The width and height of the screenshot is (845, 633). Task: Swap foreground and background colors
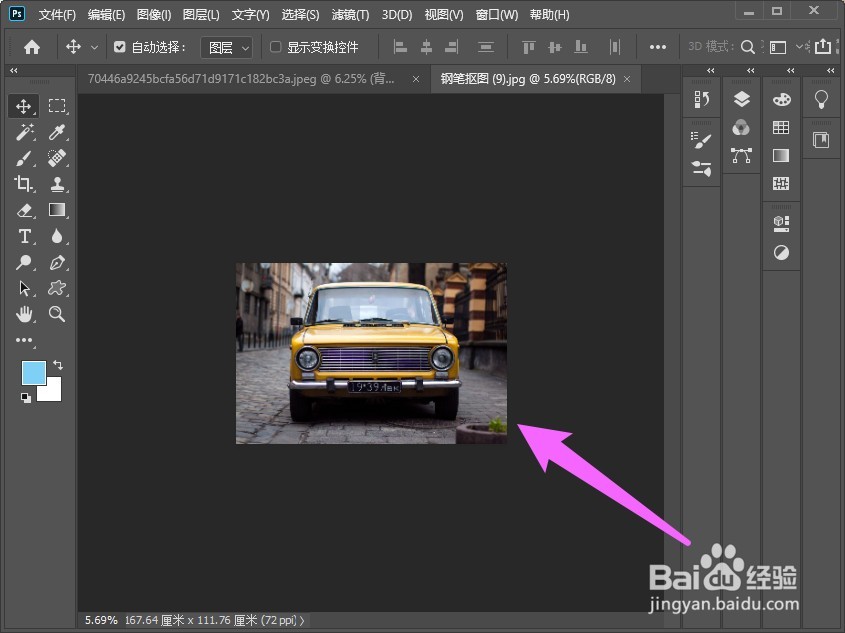58,365
